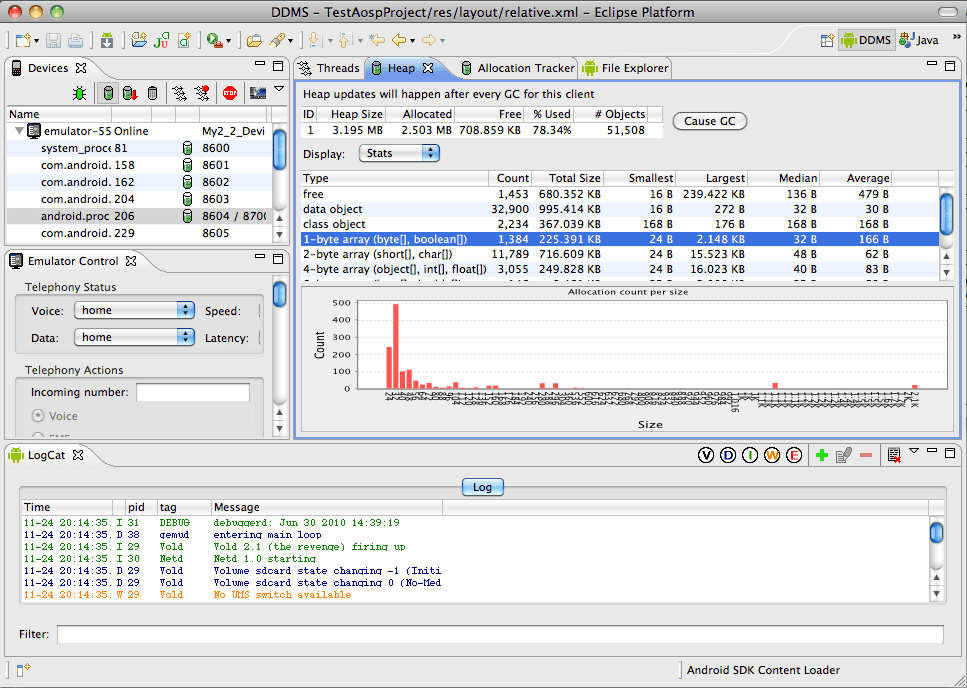967x688 pixels.
Task: Click the LogCat Filter input field
Action: coord(500,634)
